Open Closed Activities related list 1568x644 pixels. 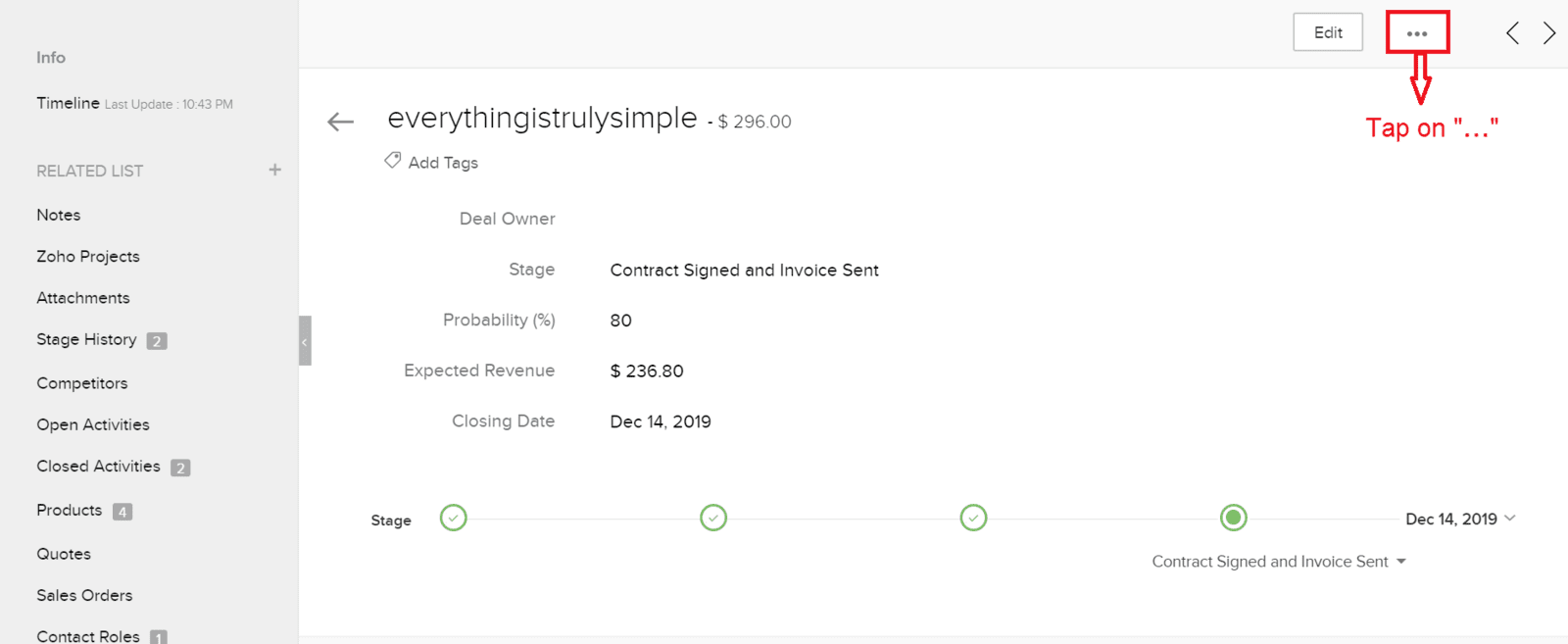pyautogui.click(x=98, y=466)
